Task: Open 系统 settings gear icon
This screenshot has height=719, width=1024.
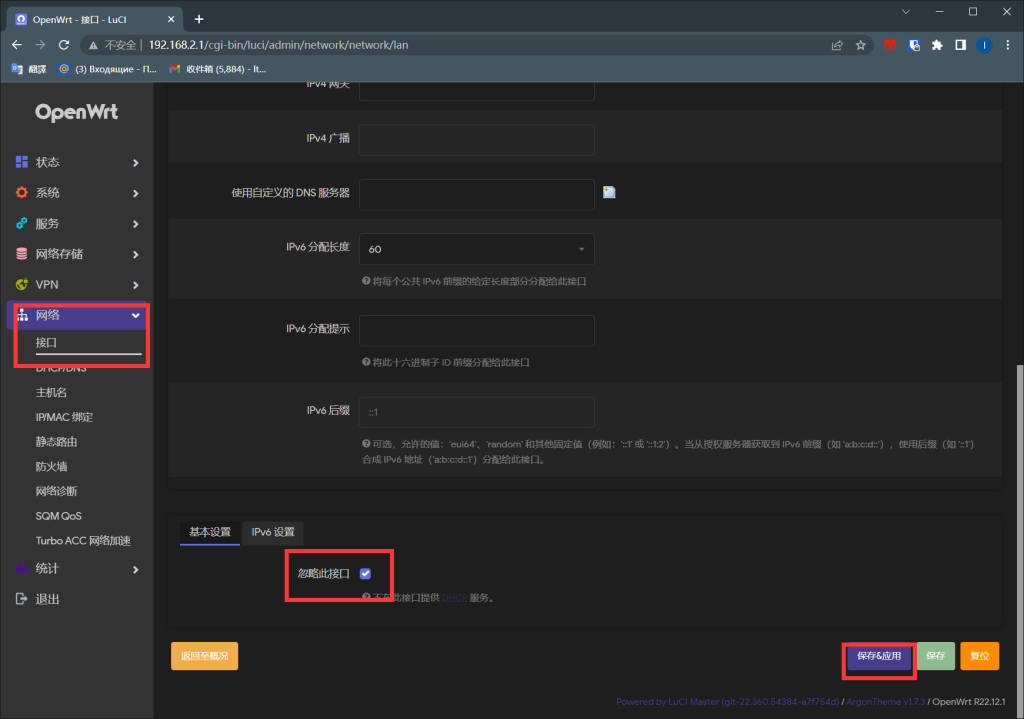Action: [22, 192]
